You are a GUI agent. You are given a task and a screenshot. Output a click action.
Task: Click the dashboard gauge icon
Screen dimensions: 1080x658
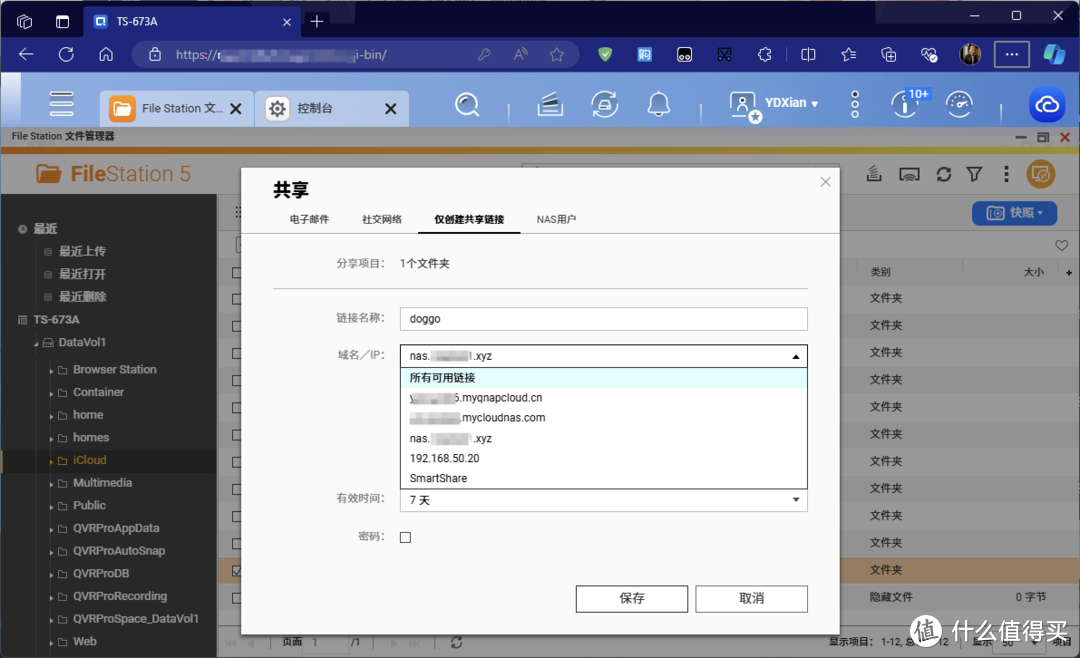959,104
